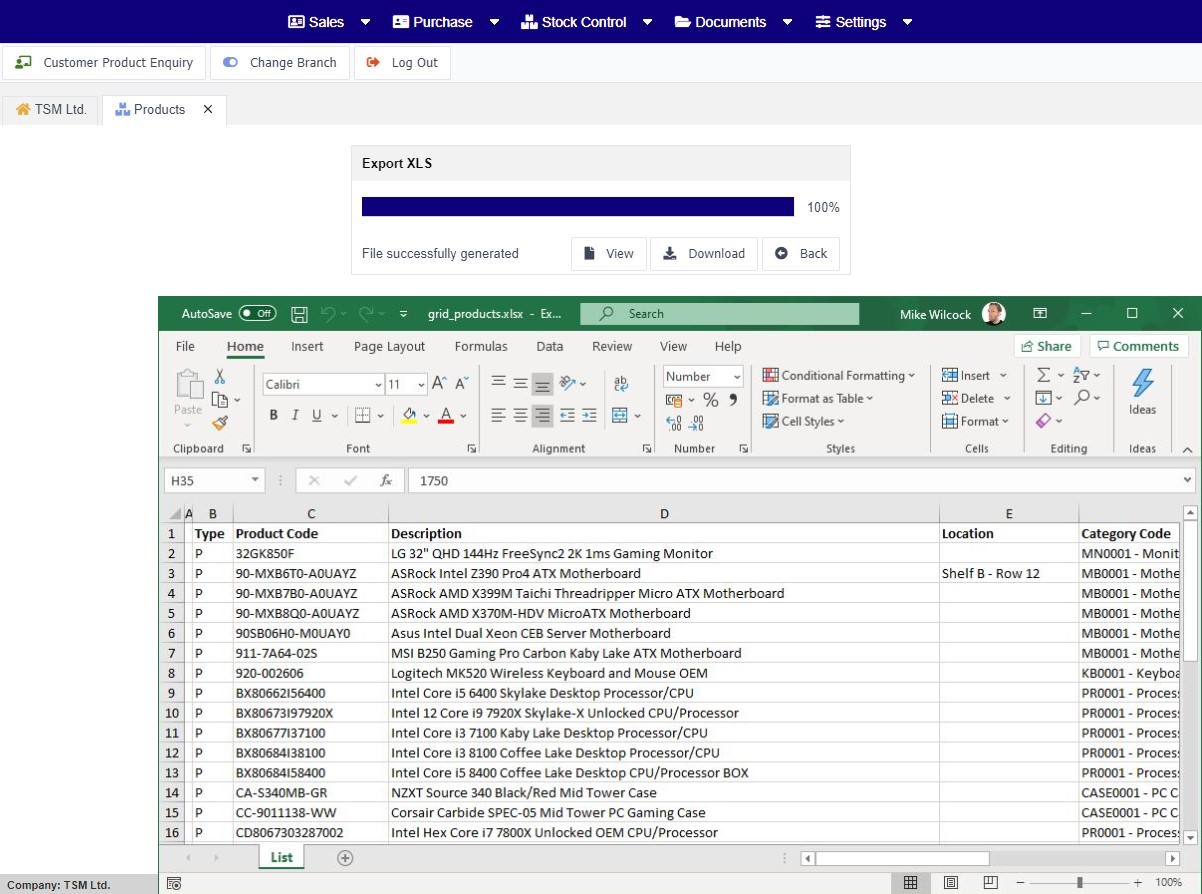Click the Excel Search box
1202x894 pixels.
tap(719, 314)
